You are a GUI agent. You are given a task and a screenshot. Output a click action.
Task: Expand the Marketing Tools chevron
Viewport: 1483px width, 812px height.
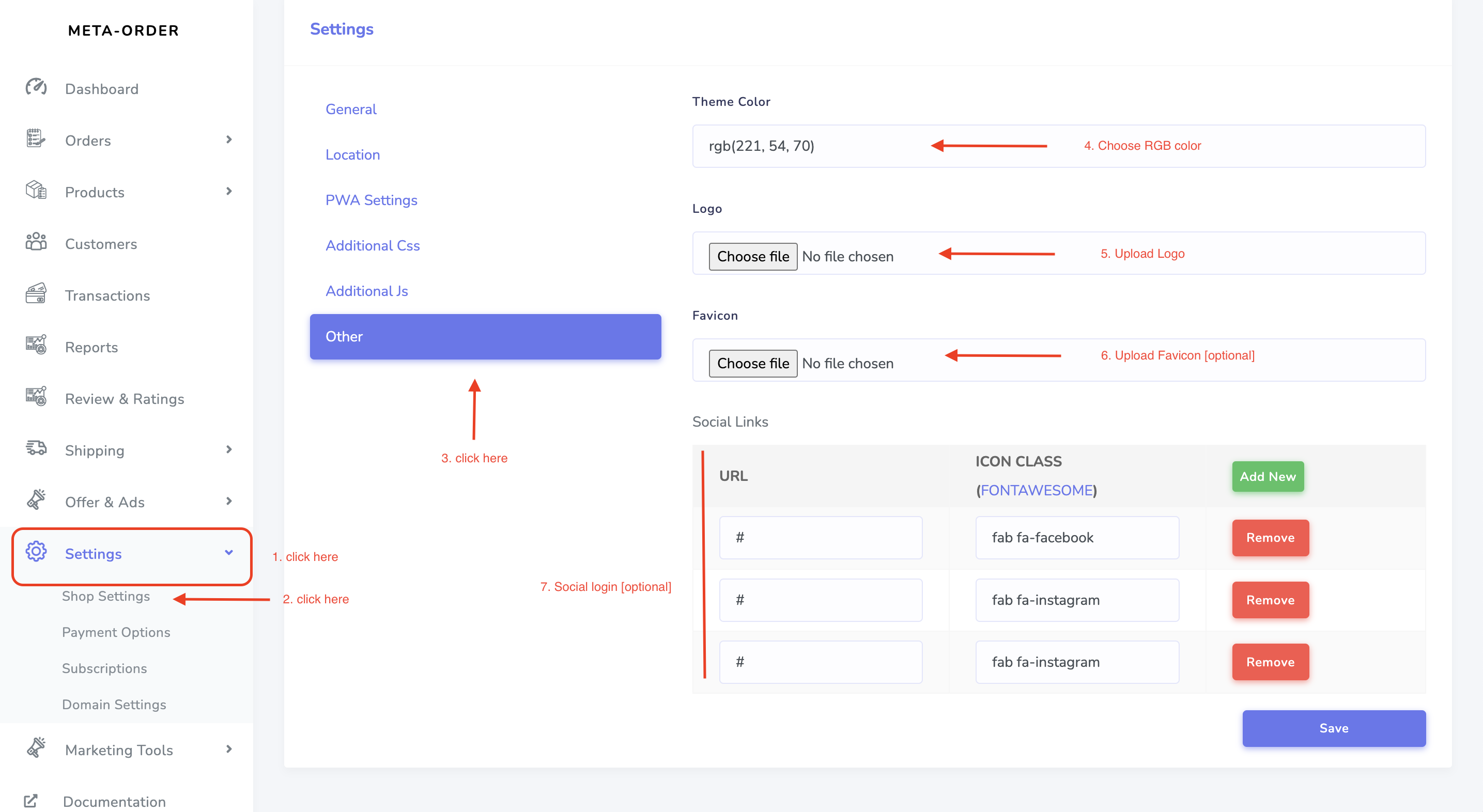(229, 749)
